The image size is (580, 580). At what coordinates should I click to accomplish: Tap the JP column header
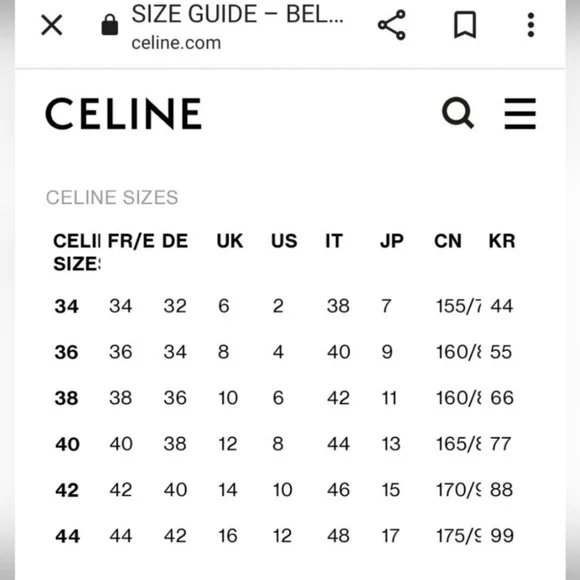(x=391, y=241)
